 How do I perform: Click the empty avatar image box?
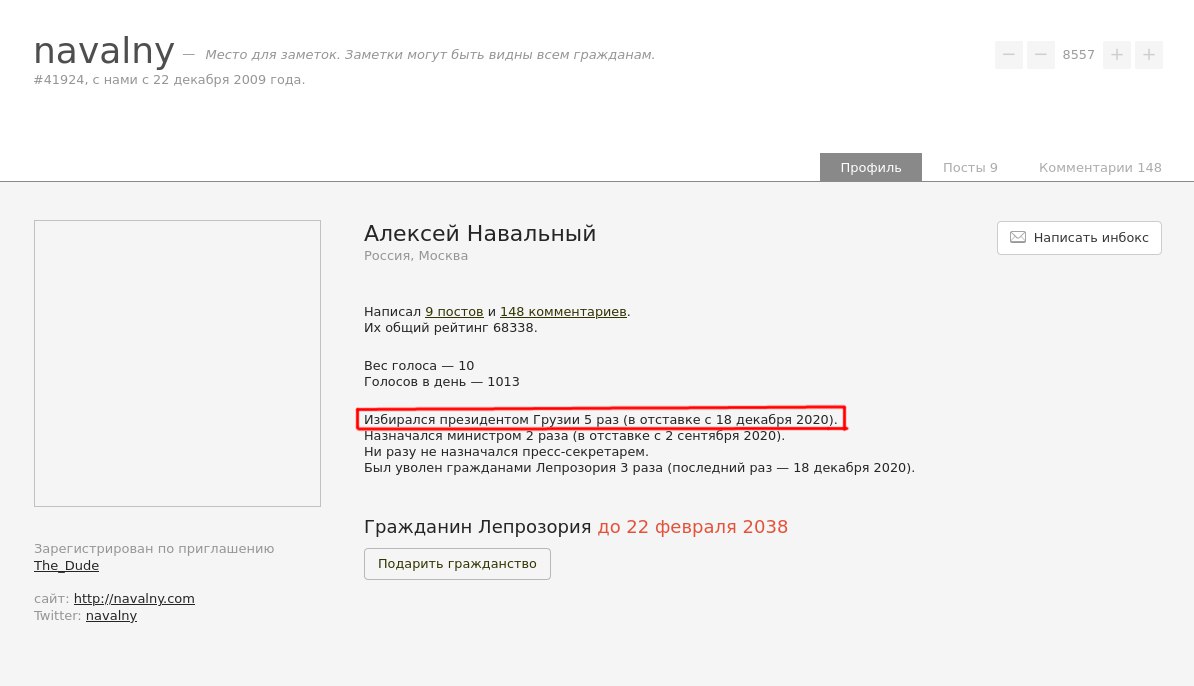point(177,363)
